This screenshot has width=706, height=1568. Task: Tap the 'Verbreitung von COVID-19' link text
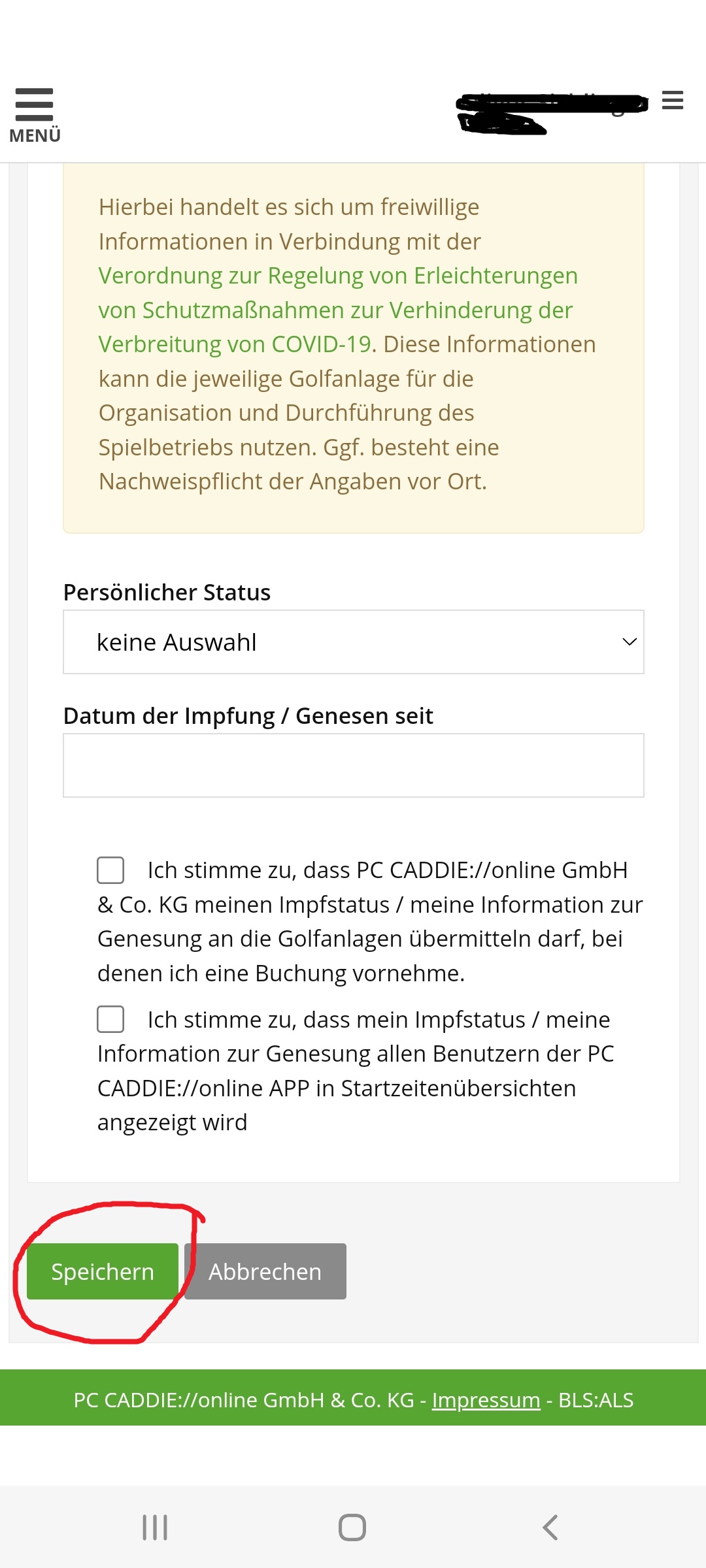click(235, 344)
